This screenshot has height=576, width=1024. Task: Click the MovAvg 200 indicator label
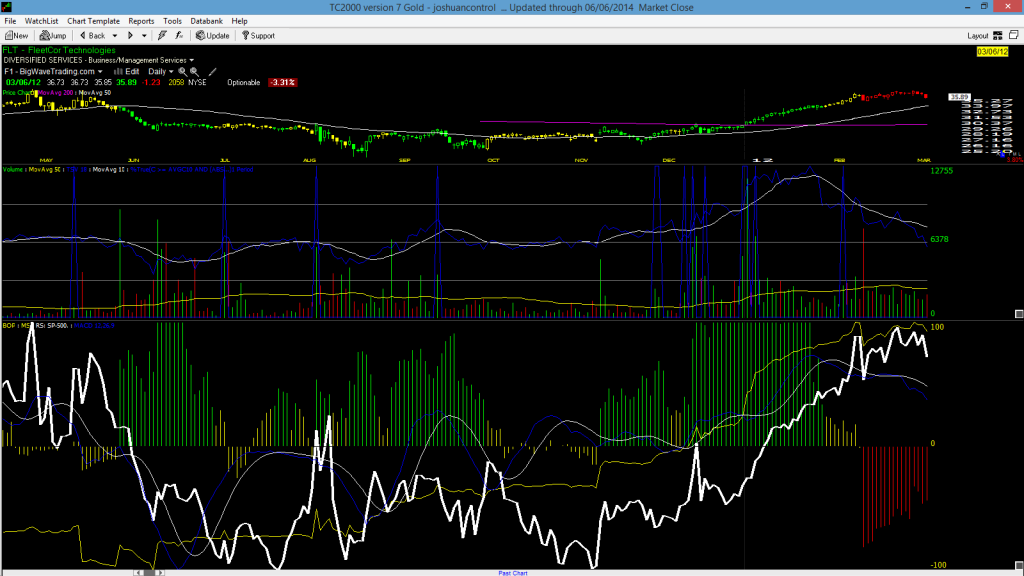tap(56, 93)
